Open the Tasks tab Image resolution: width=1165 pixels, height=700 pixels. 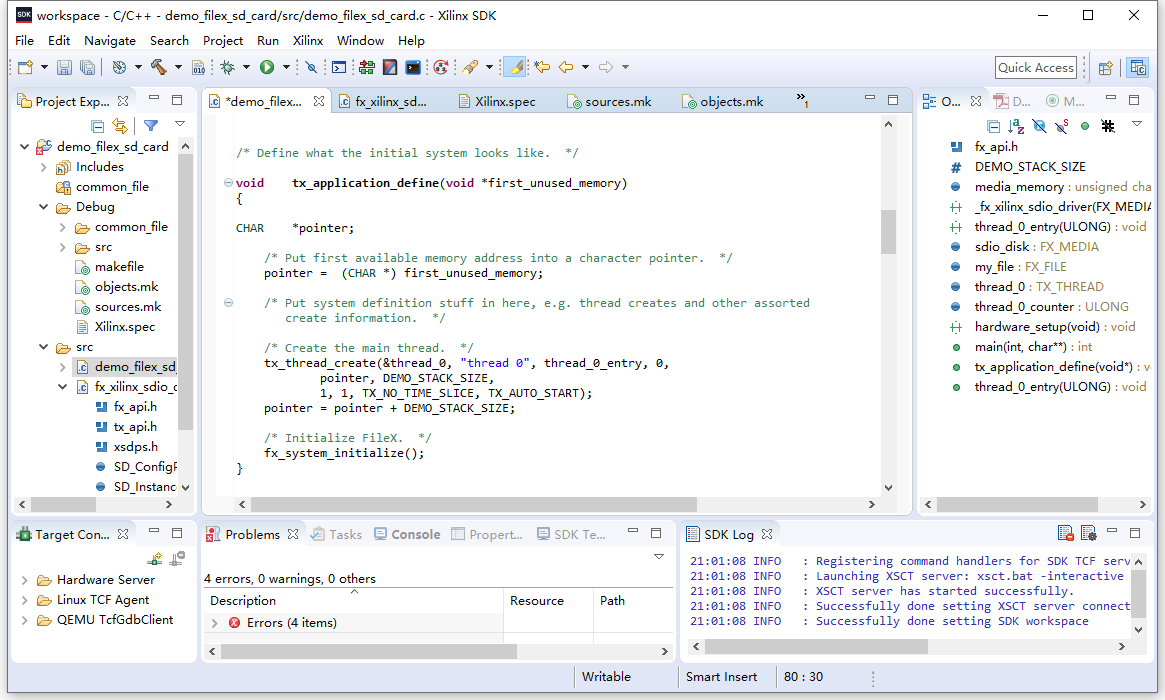pyautogui.click(x=337, y=534)
